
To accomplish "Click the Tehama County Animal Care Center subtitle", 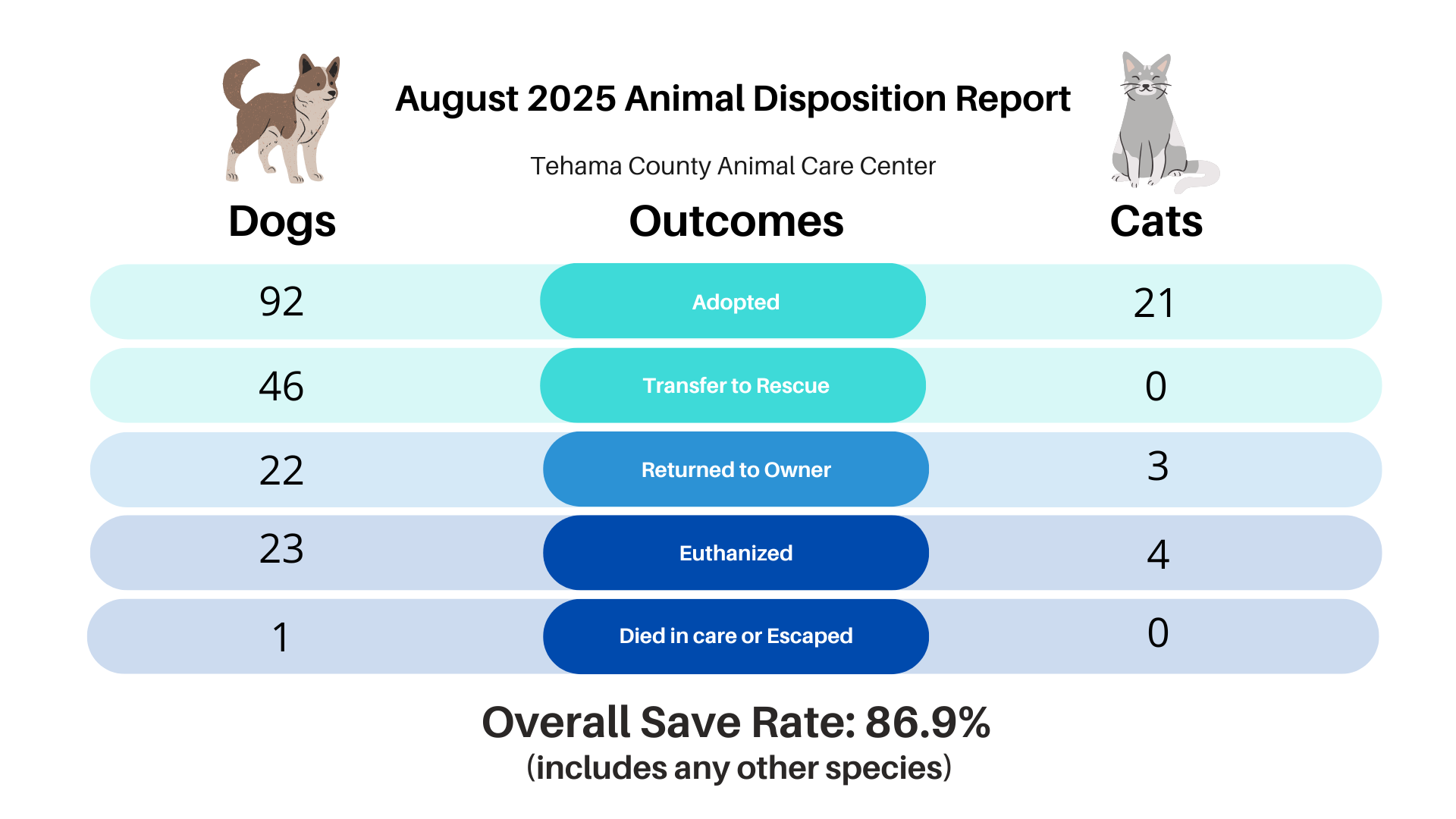I will [x=733, y=166].
